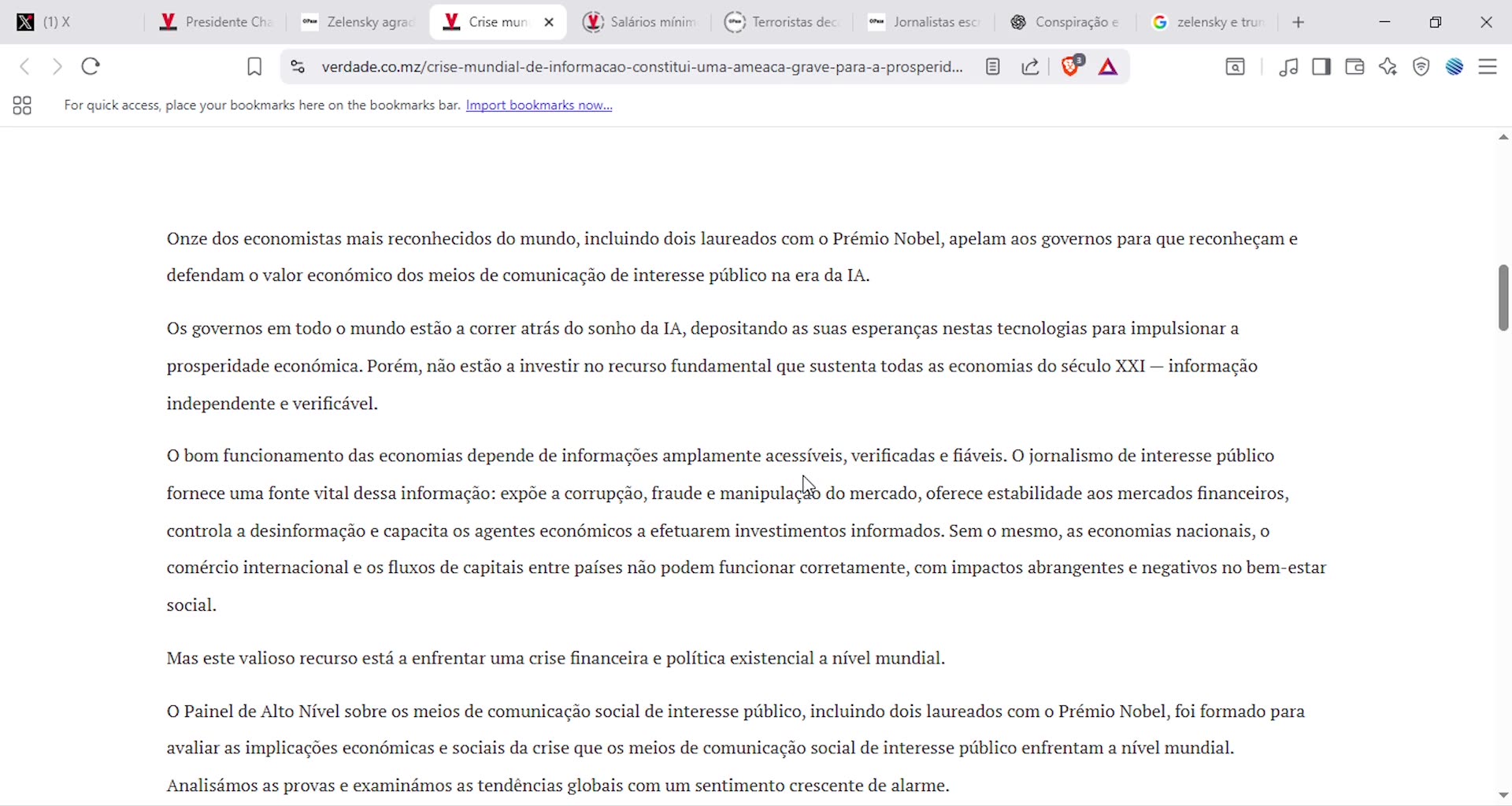The width and height of the screenshot is (1512, 806).
Task: Click "Import bookmarks now..." link
Action: pos(539,105)
